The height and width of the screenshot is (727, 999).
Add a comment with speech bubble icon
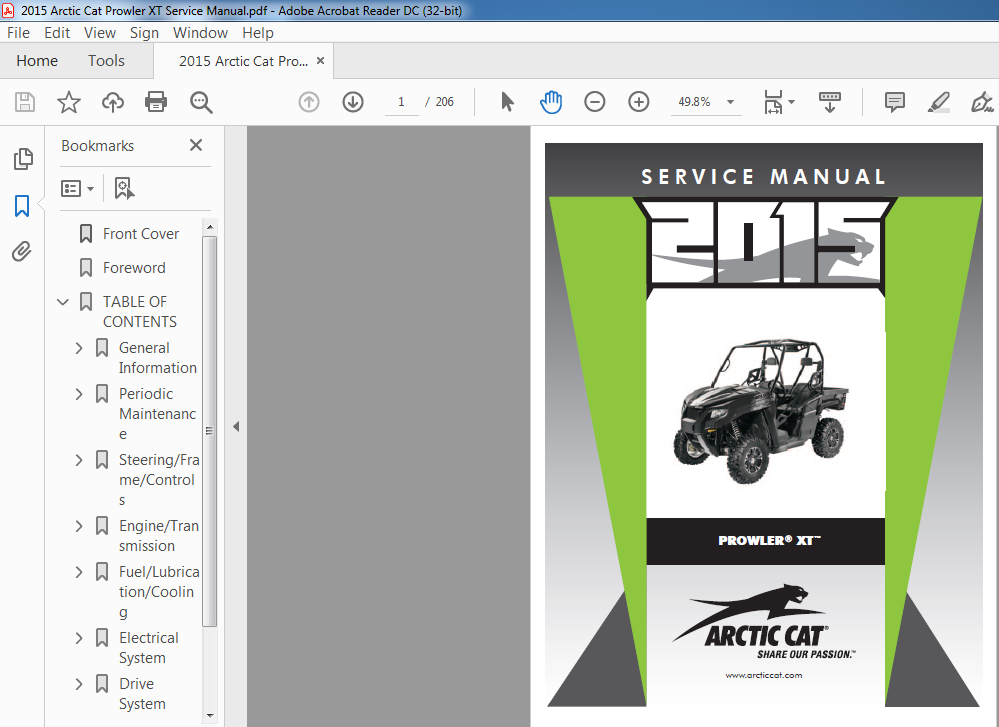(895, 102)
